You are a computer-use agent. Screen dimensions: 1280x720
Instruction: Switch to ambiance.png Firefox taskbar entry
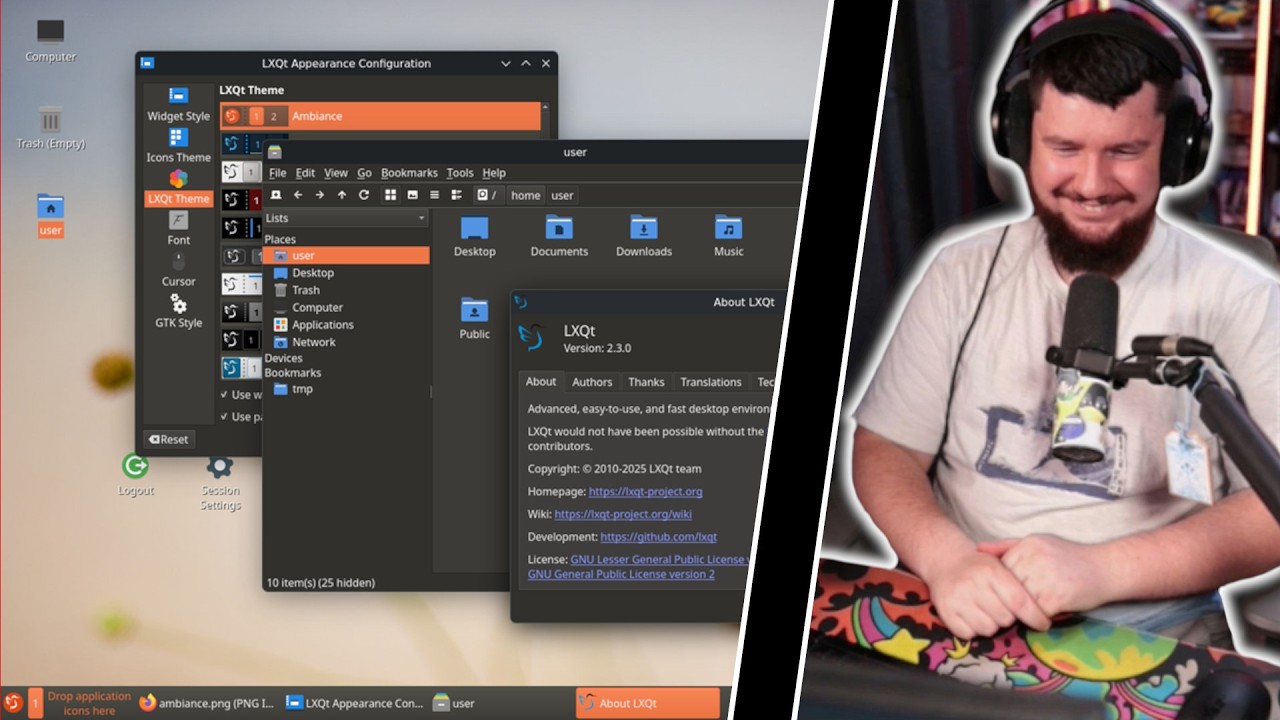(206, 703)
